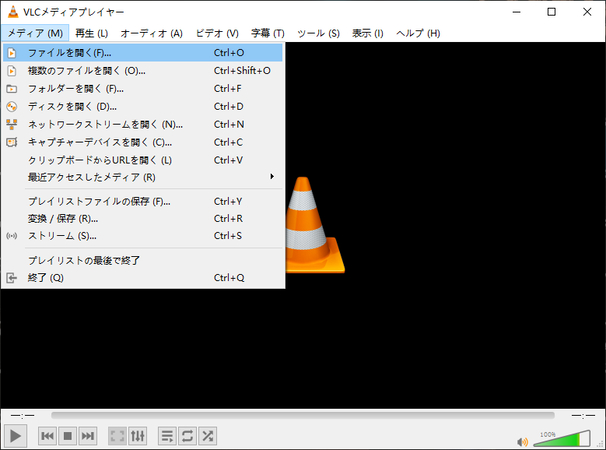Maximize the VLC window
Viewport: 606px width, 450px height.
552,12
